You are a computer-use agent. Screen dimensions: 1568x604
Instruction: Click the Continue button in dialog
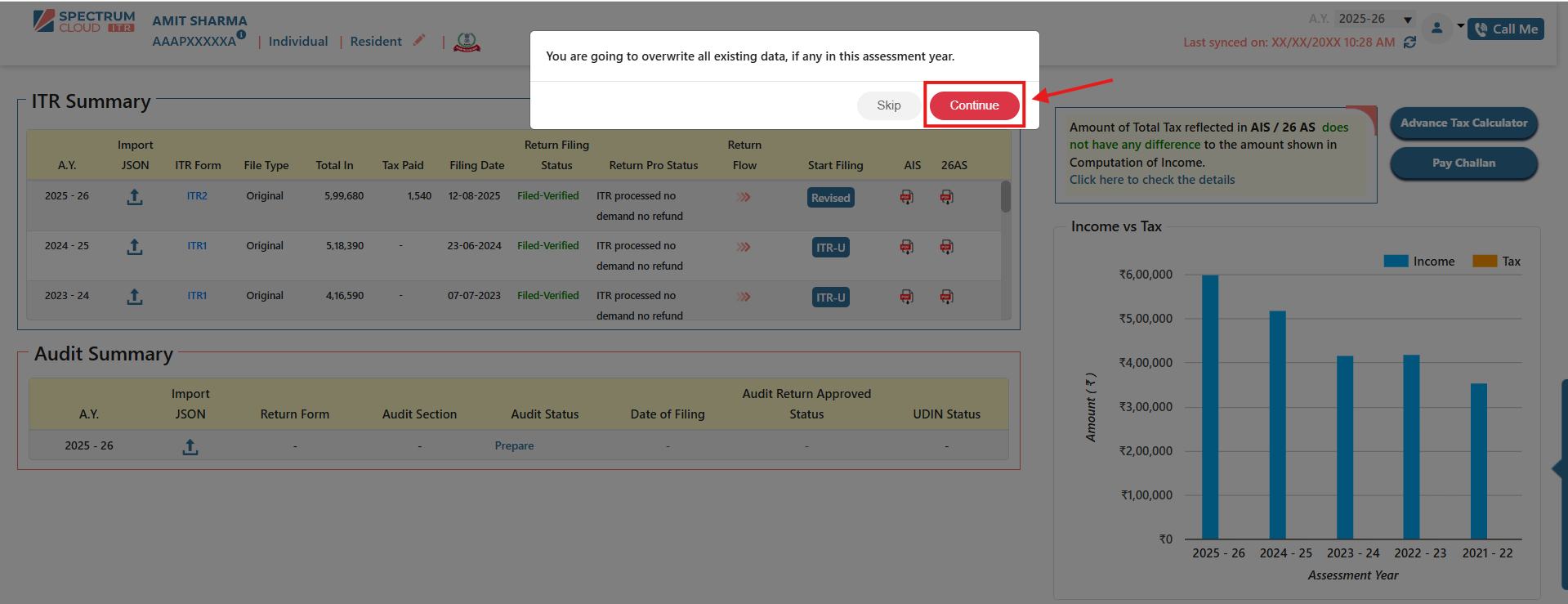point(974,105)
